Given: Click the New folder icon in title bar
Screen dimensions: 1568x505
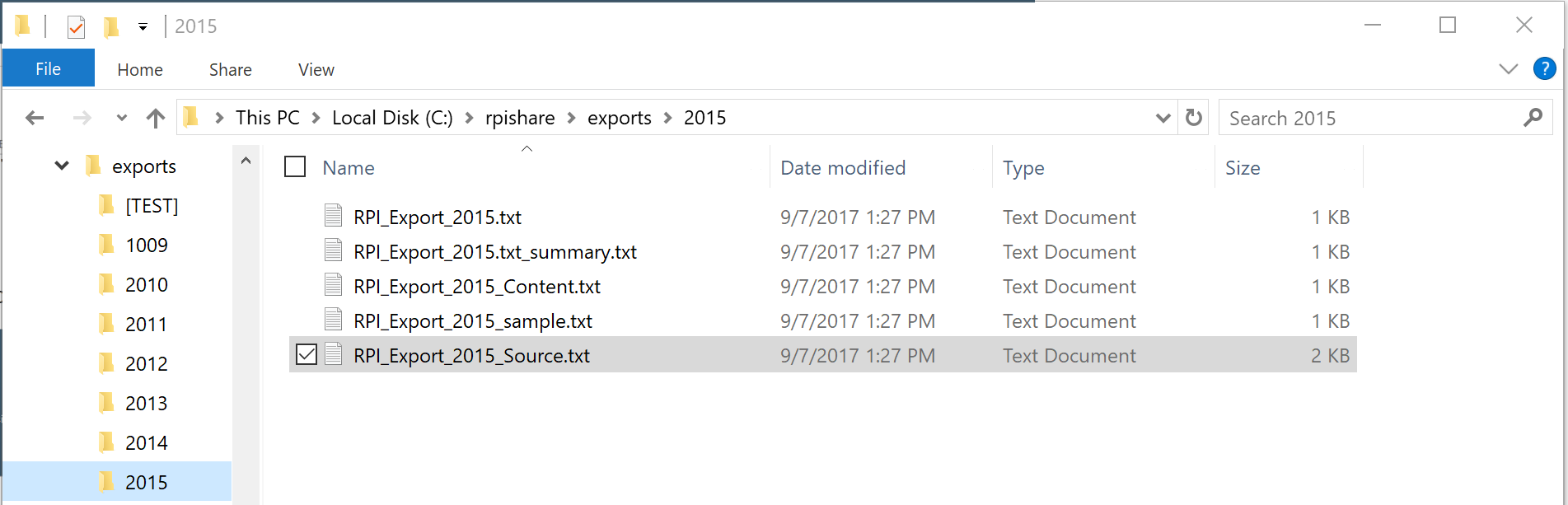Looking at the screenshot, I should pyautogui.click(x=111, y=27).
